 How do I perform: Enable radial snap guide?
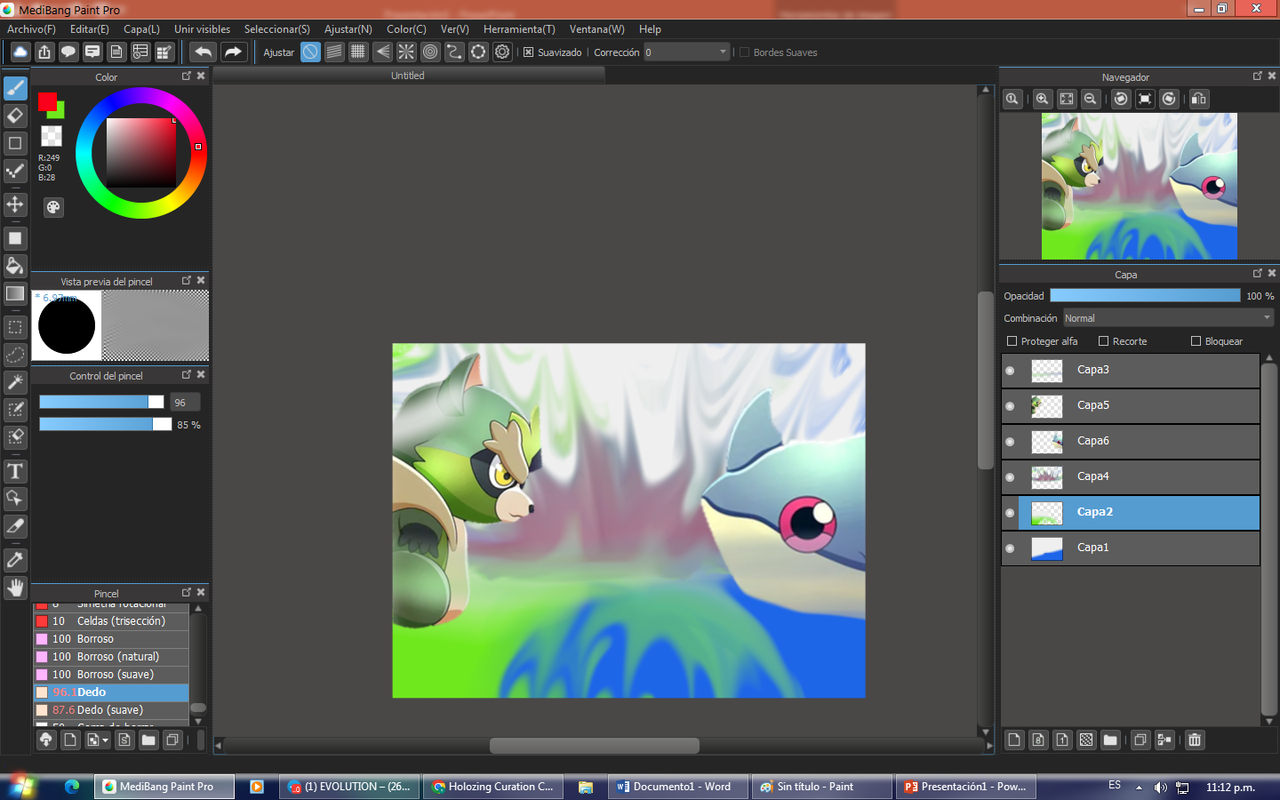tap(407, 52)
